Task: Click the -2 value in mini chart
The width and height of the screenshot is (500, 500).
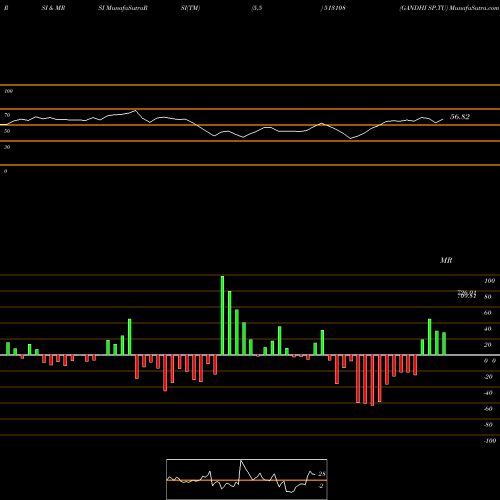Action: click(321, 486)
